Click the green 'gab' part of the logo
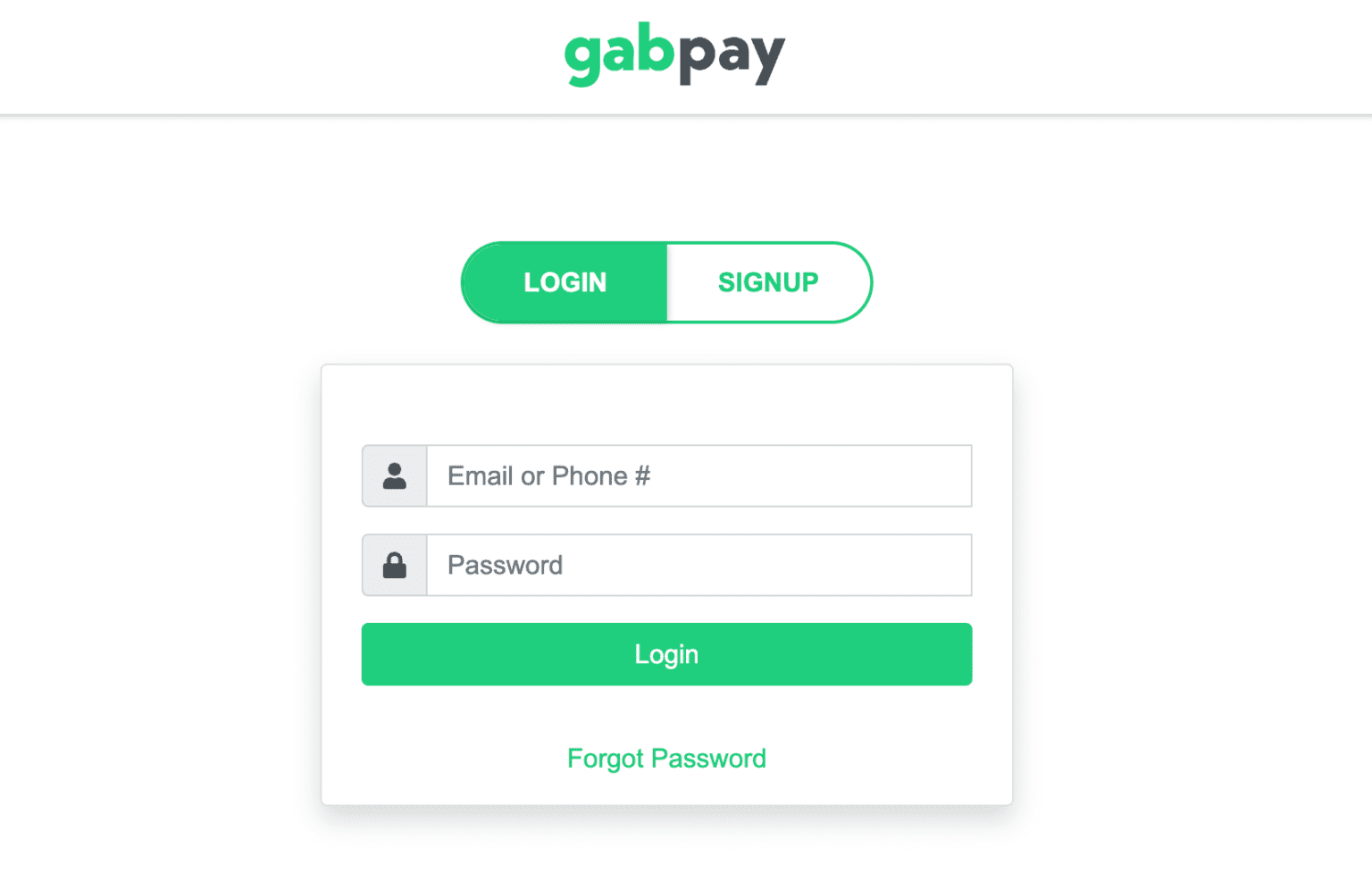 (619, 54)
